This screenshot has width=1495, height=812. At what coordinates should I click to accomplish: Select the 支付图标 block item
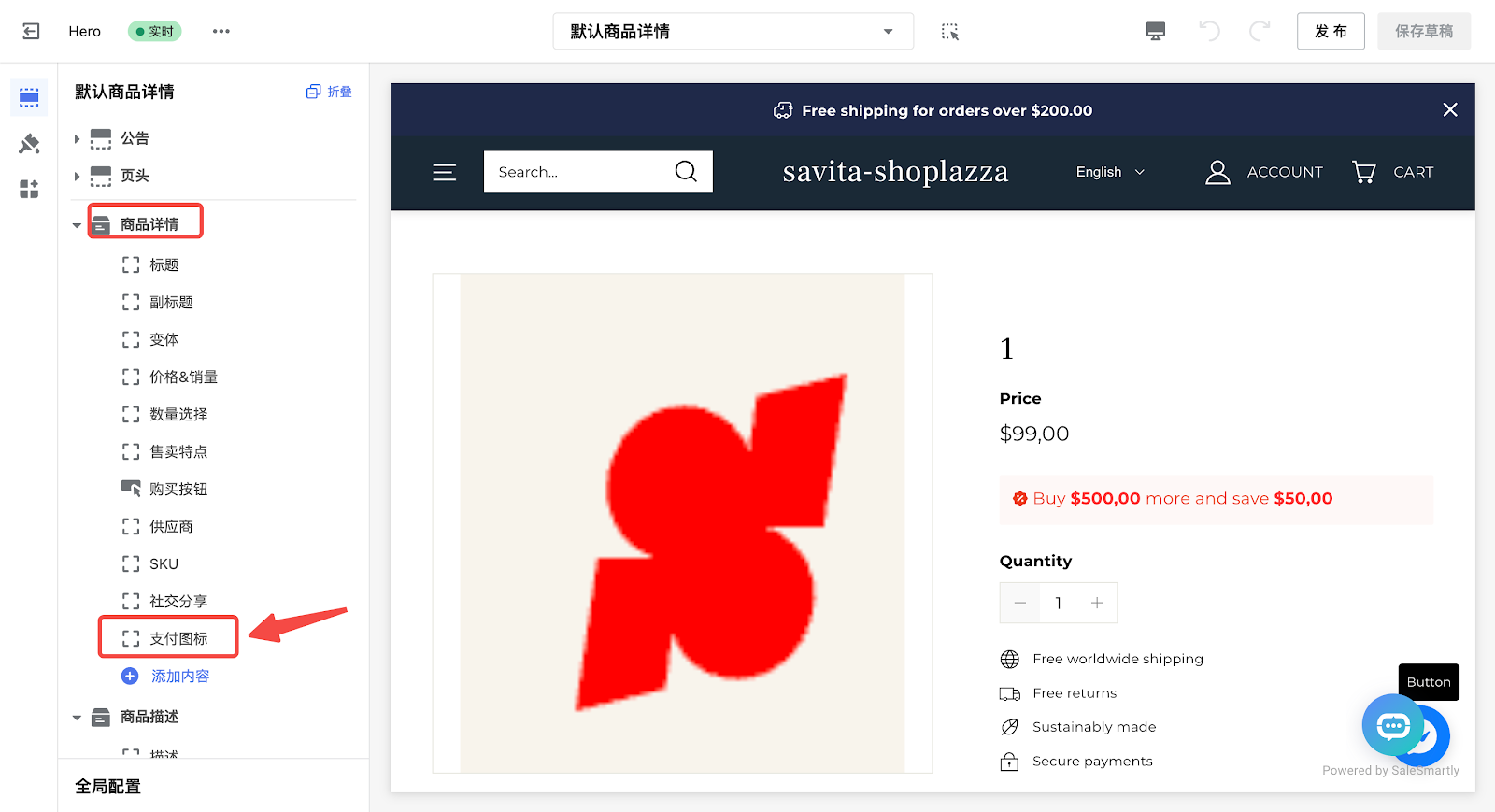point(168,638)
